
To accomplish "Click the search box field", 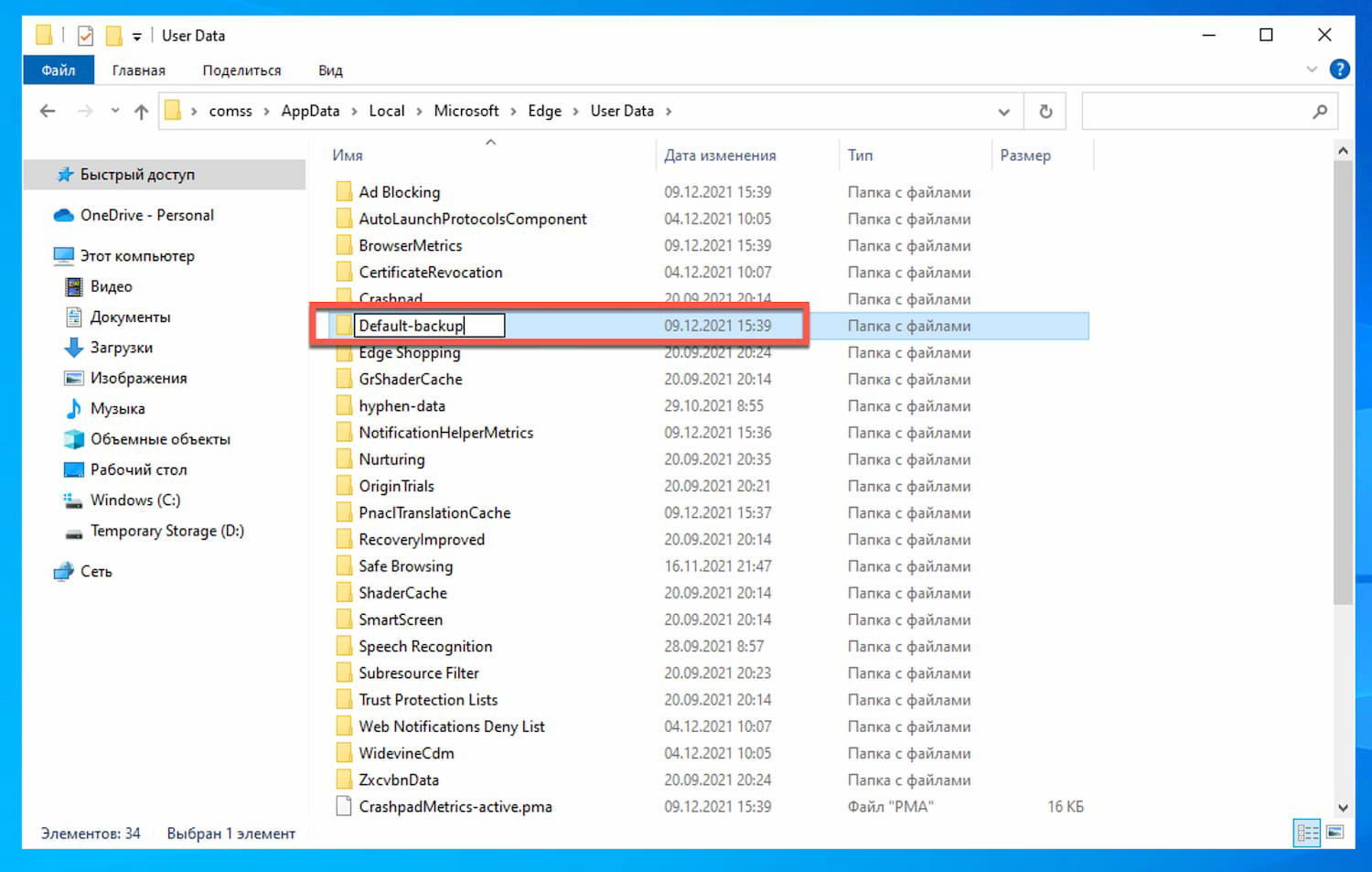I will (1209, 112).
